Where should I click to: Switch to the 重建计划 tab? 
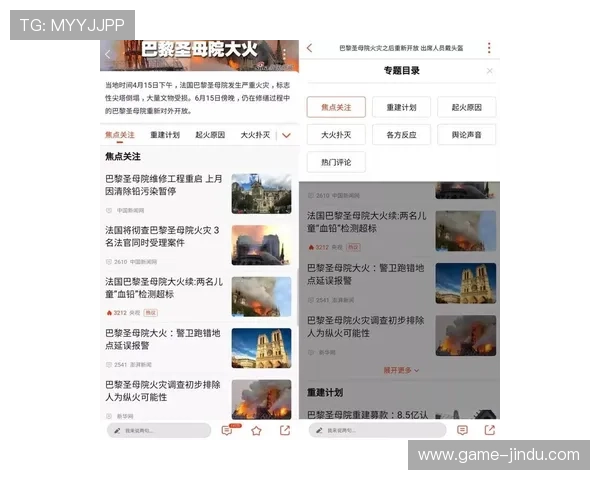[165, 135]
